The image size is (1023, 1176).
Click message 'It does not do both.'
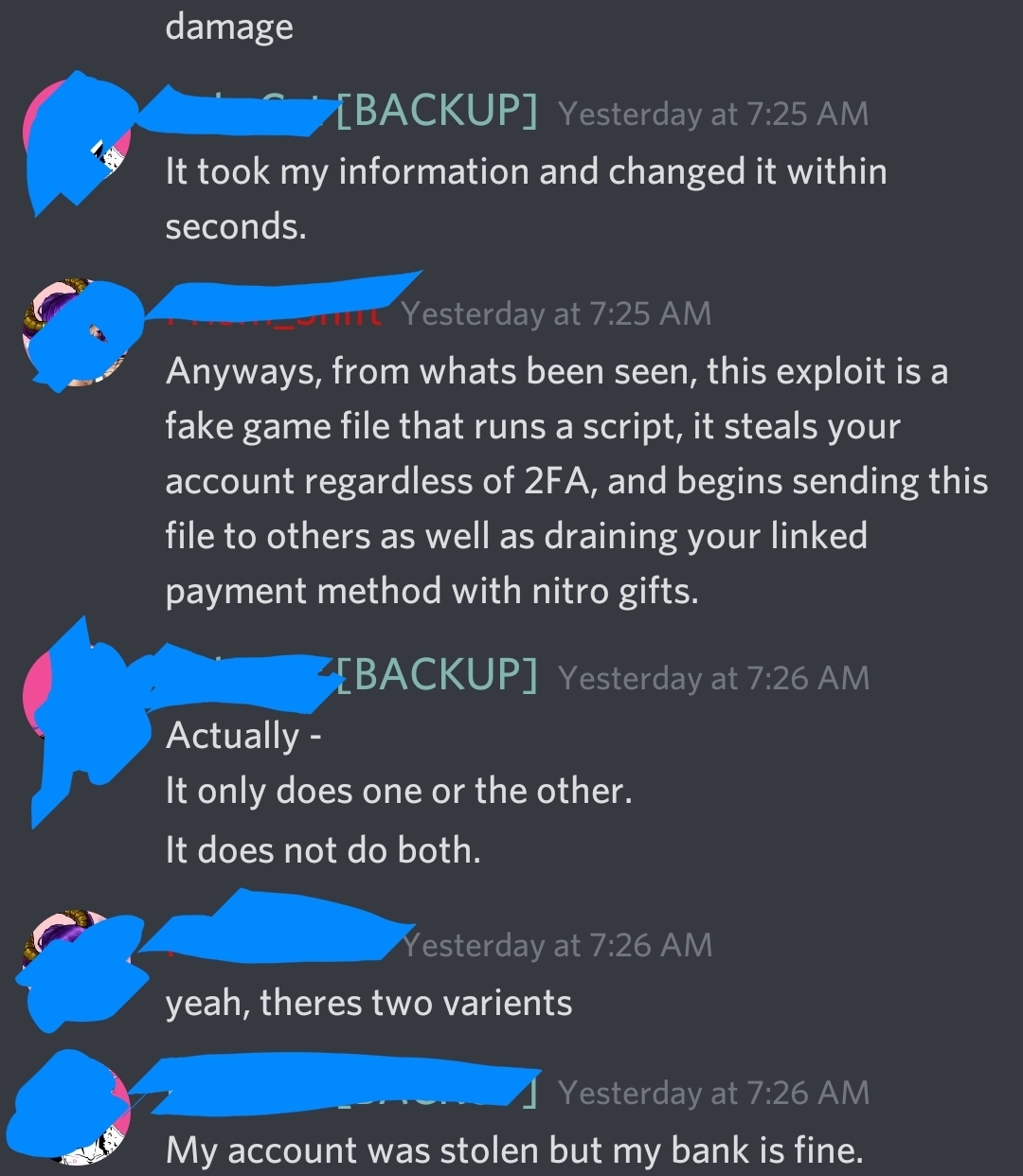323,849
